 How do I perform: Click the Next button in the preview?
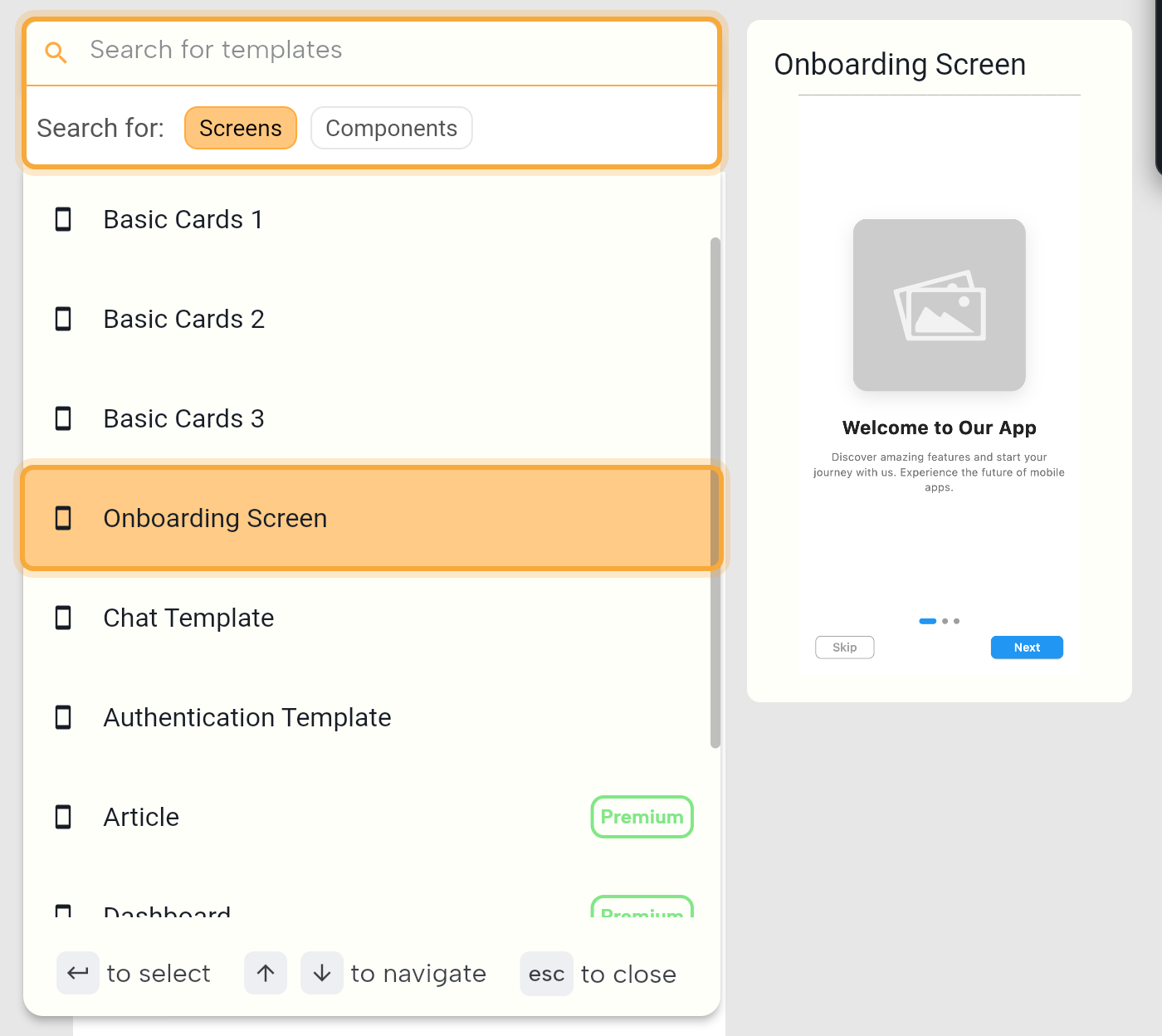pos(1027,647)
